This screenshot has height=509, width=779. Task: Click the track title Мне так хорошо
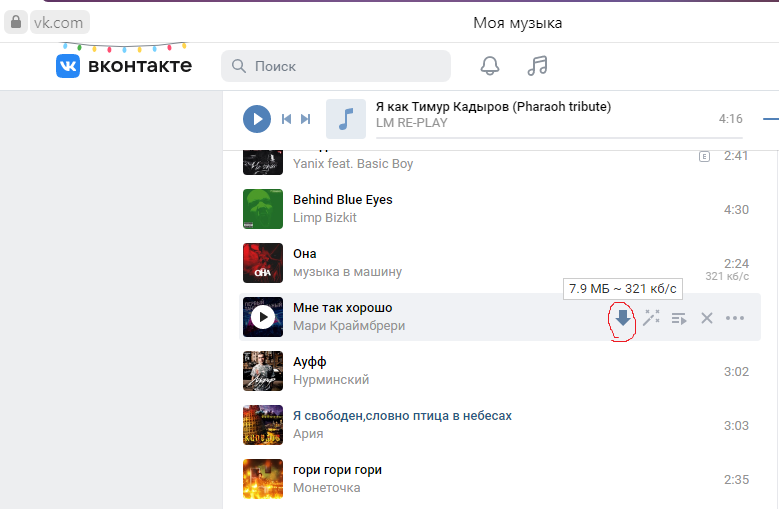click(342, 308)
